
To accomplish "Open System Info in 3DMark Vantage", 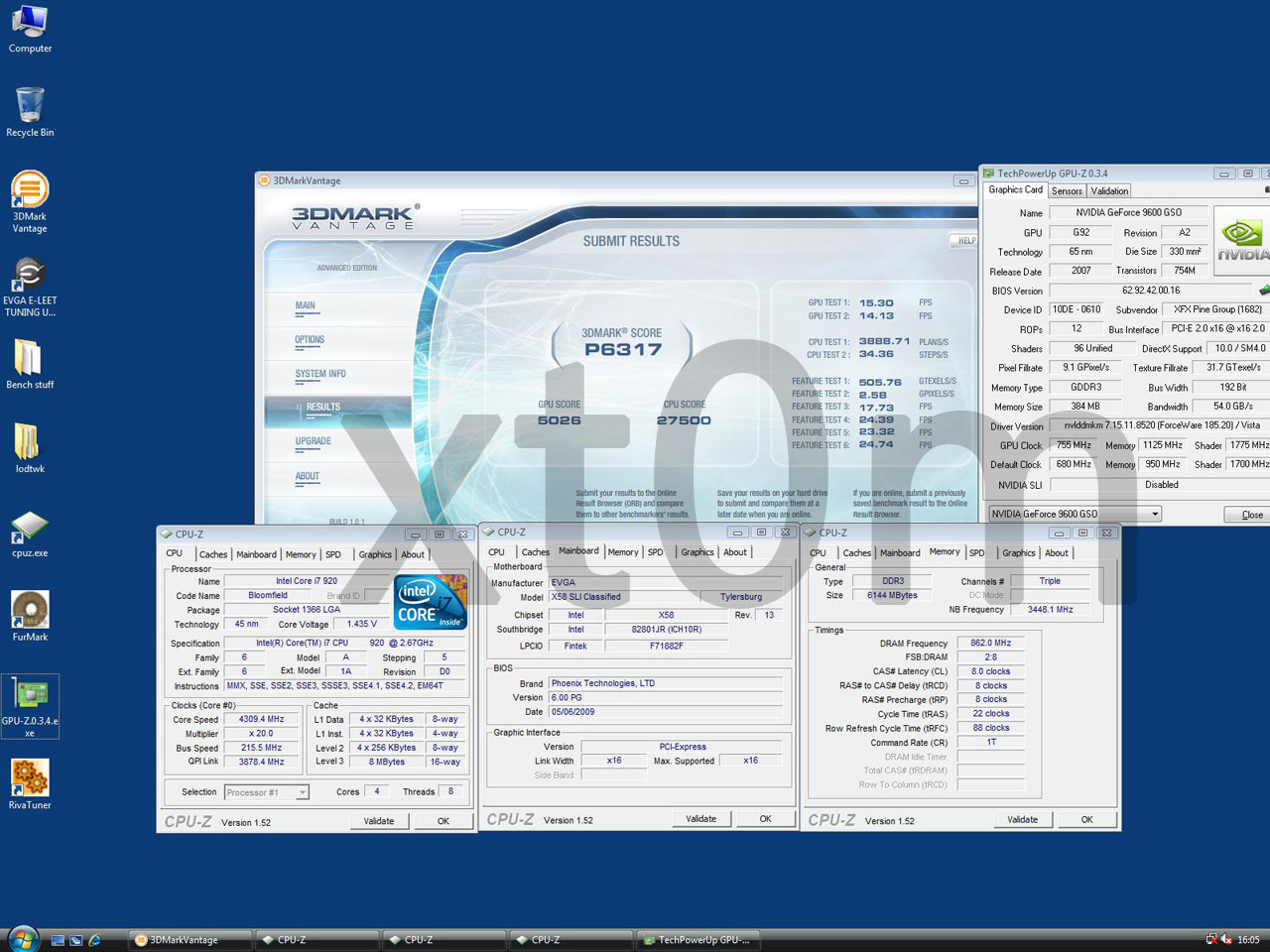I will coord(320,374).
